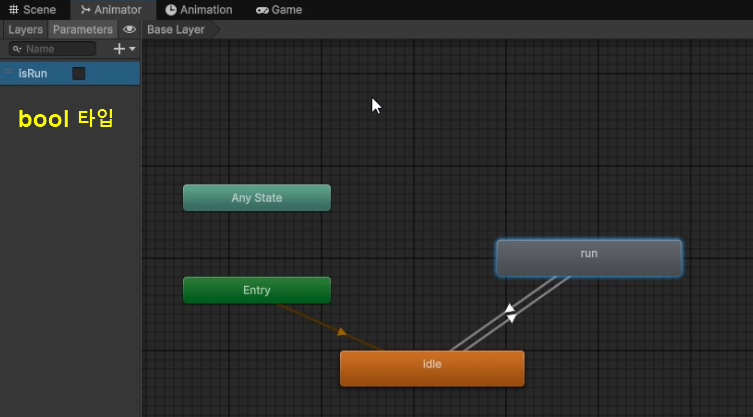Toggle the isRun bool checkbox

pyautogui.click(x=79, y=73)
